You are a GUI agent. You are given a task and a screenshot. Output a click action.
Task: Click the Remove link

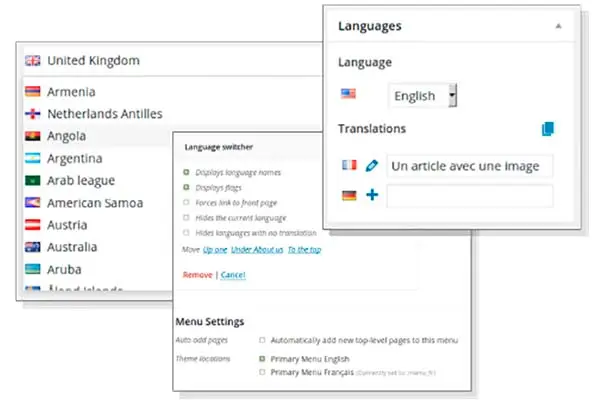(x=197, y=275)
